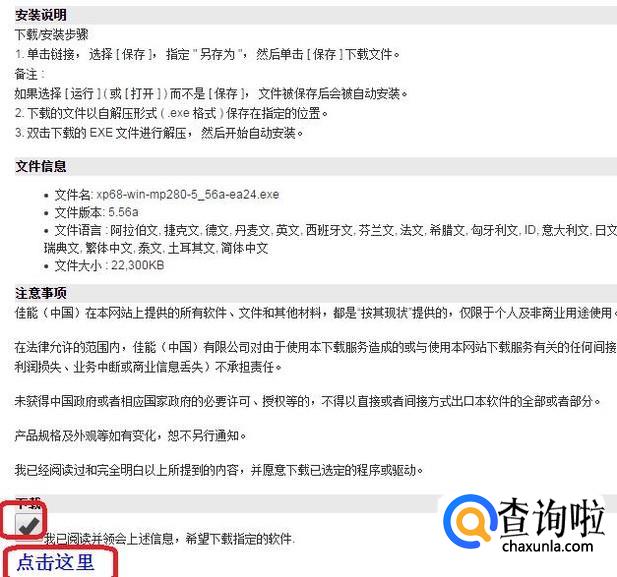Click the file version 5.56a text
Image resolution: width=617 pixels, height=577 pixels.
coord(123,212)
